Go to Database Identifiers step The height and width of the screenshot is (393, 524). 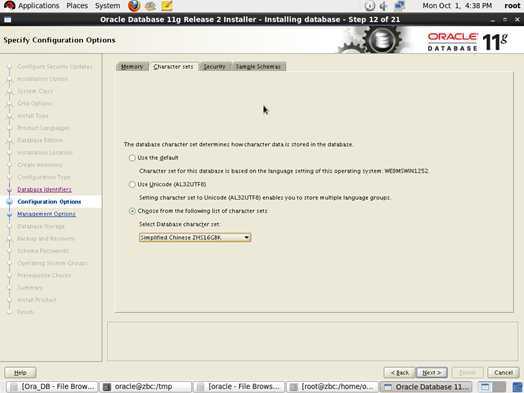(x=44, y=189)
